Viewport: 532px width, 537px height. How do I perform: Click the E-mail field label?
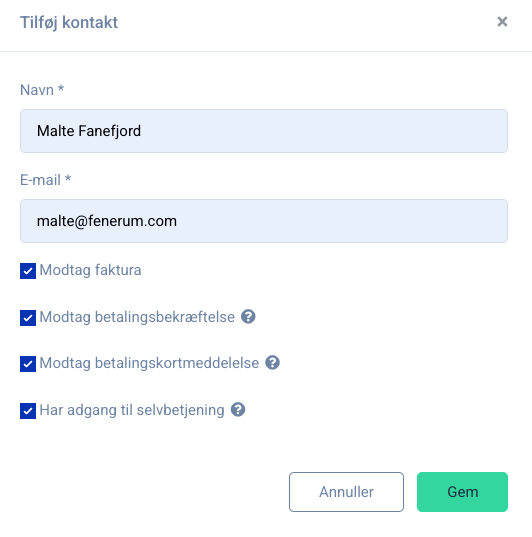[45, 180]
